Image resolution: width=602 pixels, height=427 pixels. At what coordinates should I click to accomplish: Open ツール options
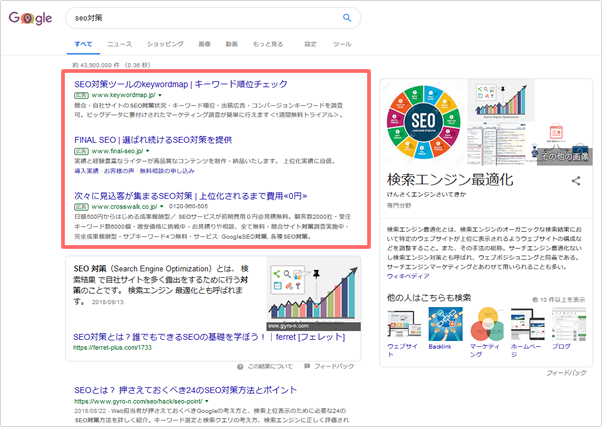pyautogui.click(x=342, y=44)
